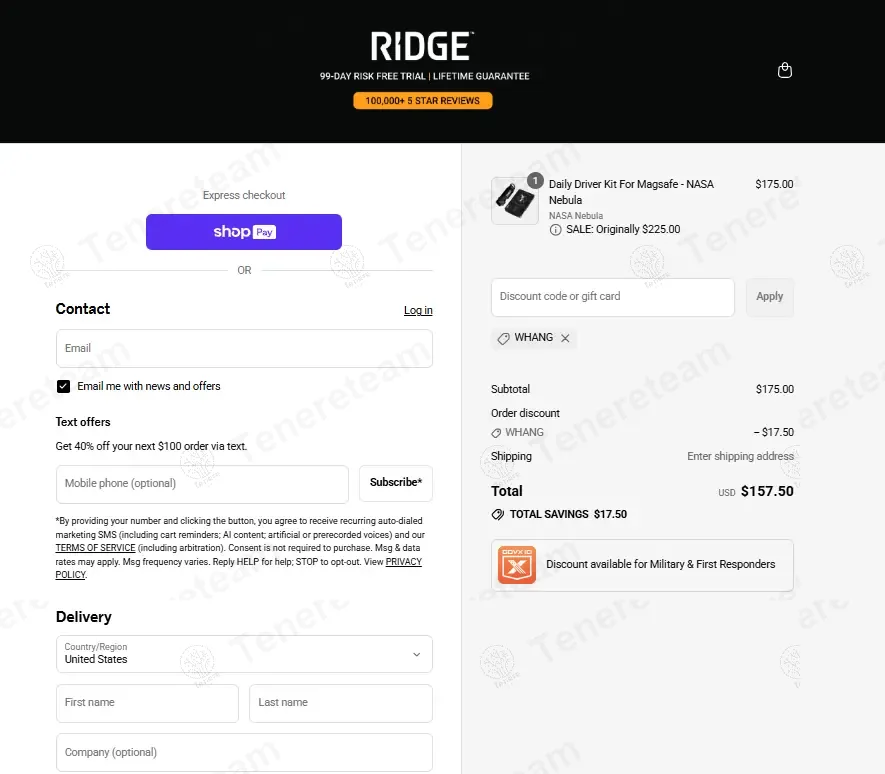Click the WHANG order discount tag icon
The width and height of the screenshot is (885, 774).
[x=496, y=433]
